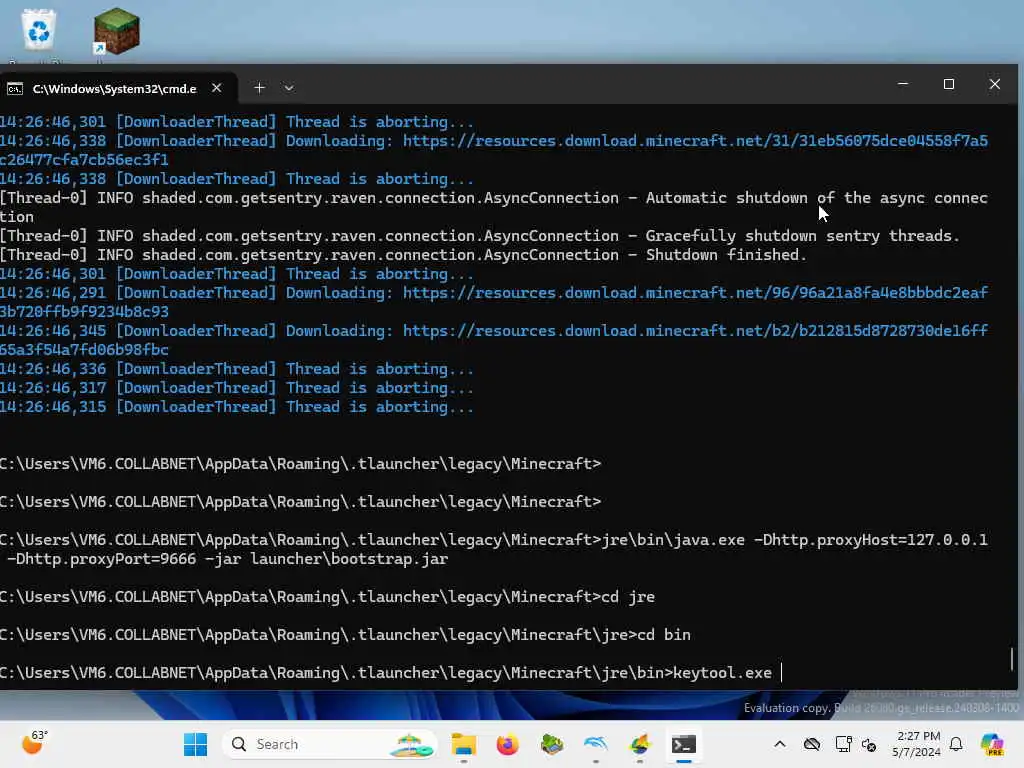Click the download URL containing /31/31eb56075
1024x768 pixels.
(x=695, y=141)
